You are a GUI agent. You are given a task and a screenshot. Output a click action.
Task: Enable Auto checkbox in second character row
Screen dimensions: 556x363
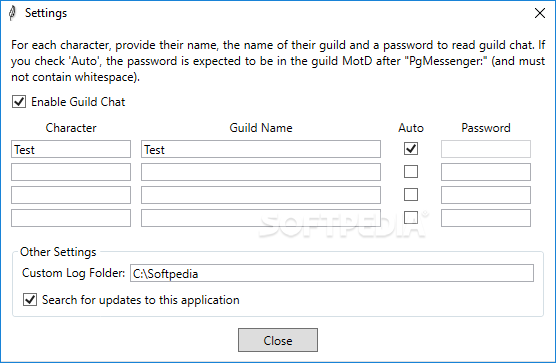411,172
